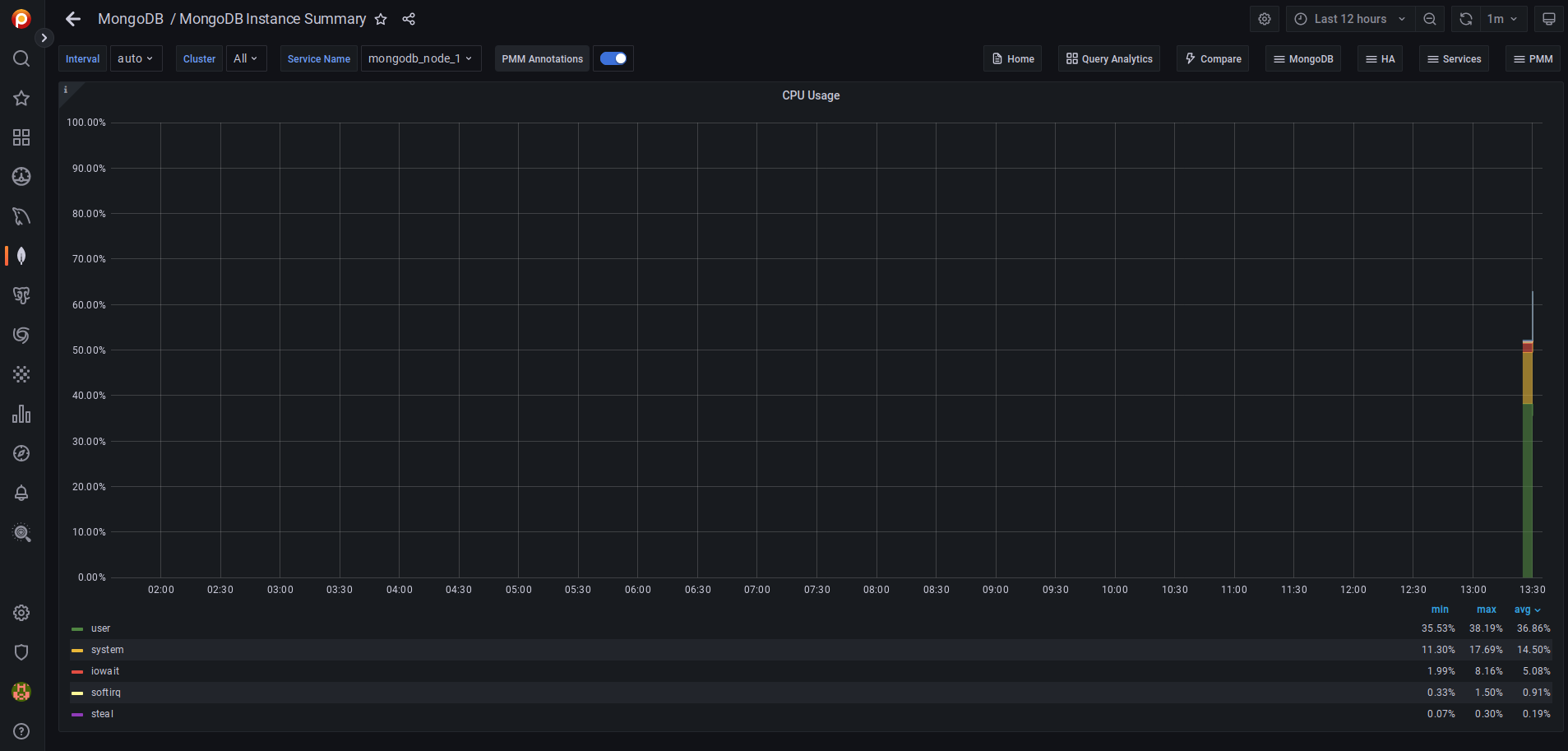Switch to the Query Analytics tab

pos(1108,58)
